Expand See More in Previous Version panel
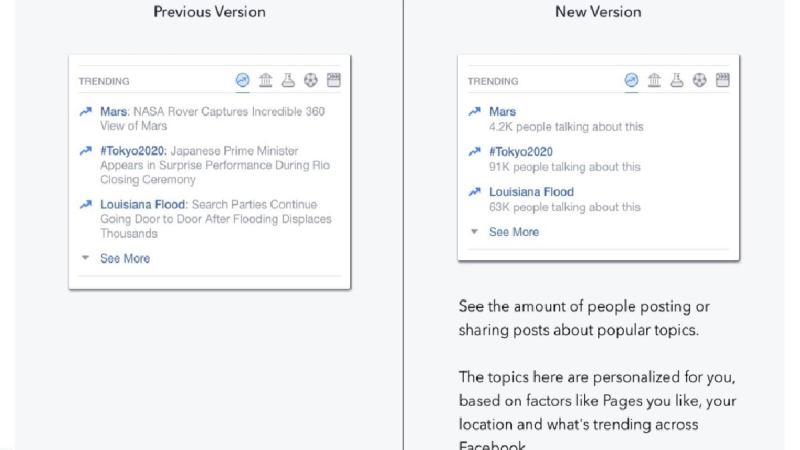This screenshot has width=800, height=450. pos(124,259)
